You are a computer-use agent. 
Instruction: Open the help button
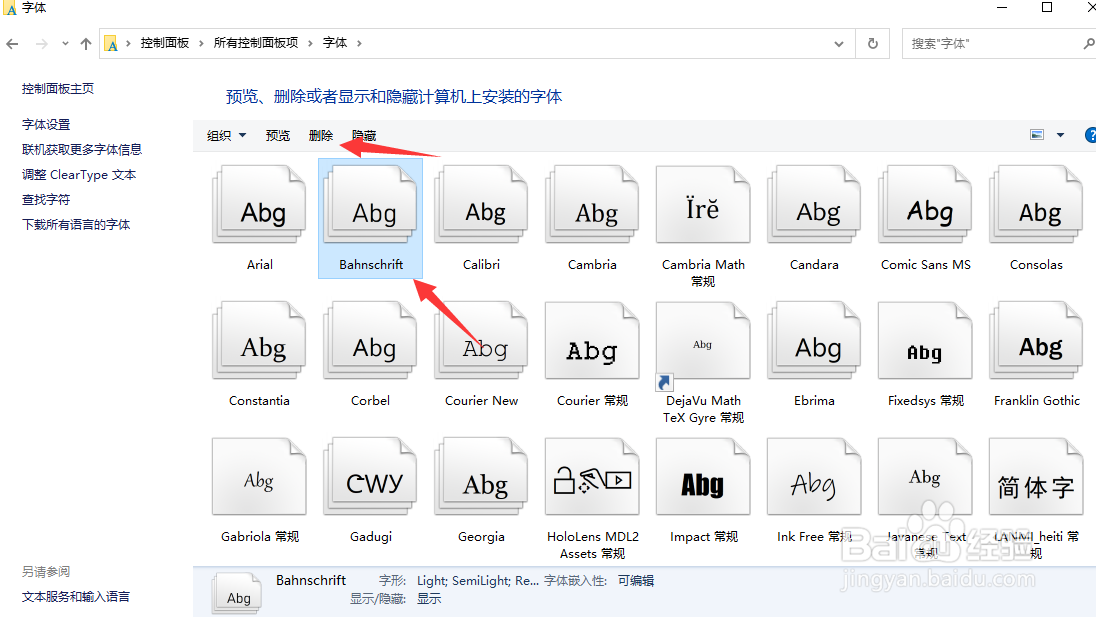point(1090,135)
